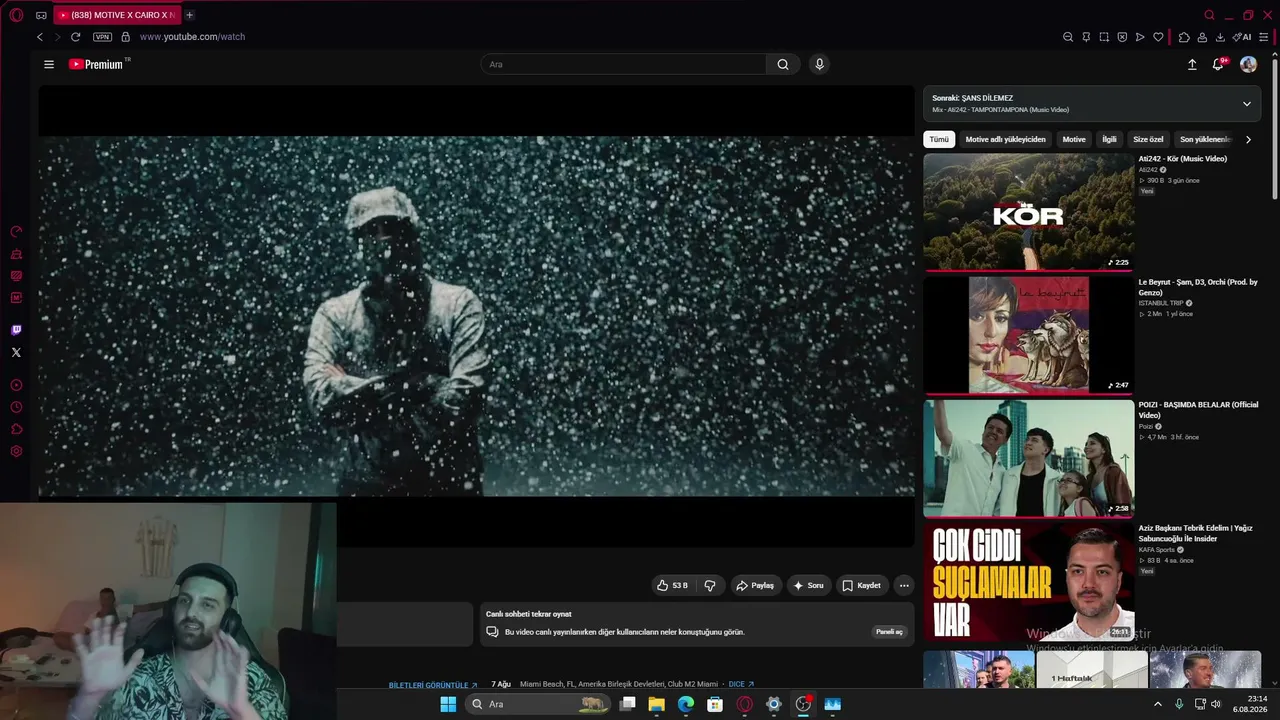Click the YouTube search box
This screenshot has width=1280, height=720.
[x=624, y=64]
